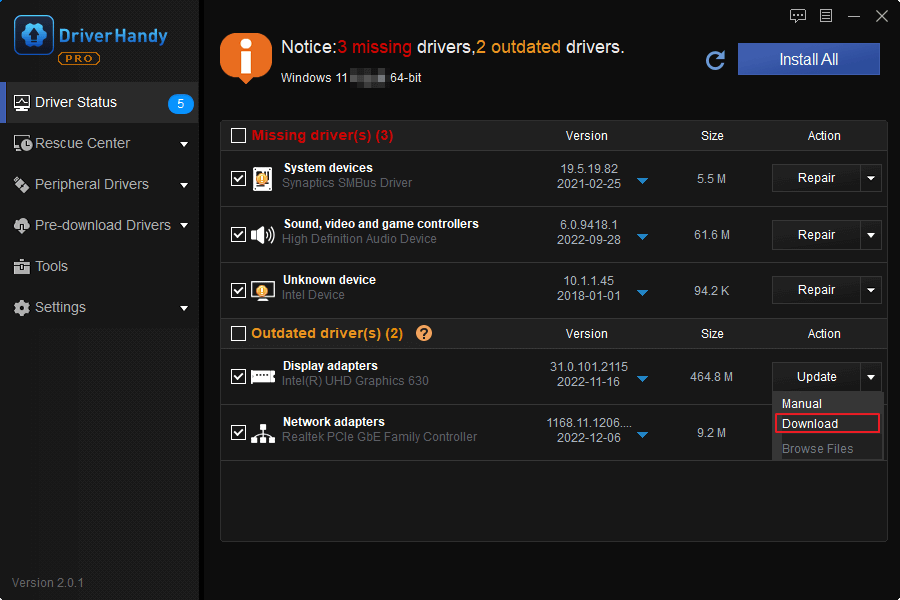Screen dimensions: 900x600
Task: Click the blue badge showing 5
Action: point(181,103)
